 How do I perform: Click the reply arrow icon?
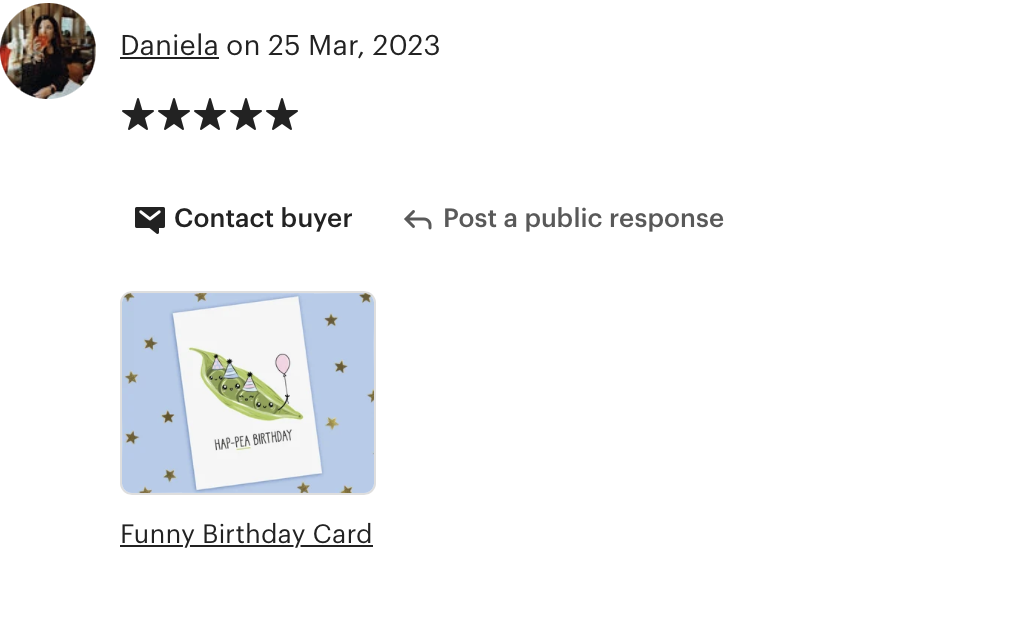point(418,219)
